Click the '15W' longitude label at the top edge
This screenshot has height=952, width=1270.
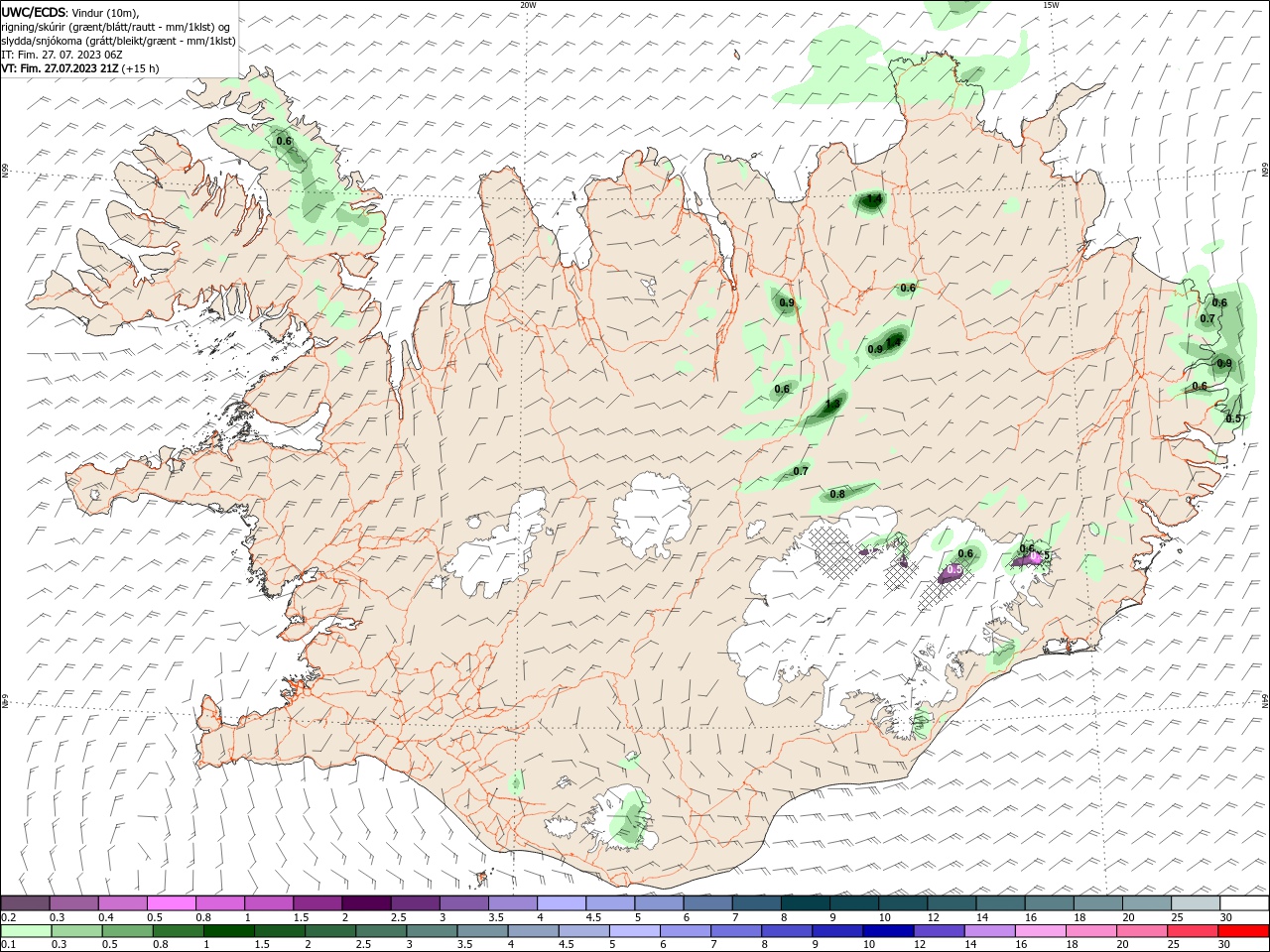[x=1051, y=4]
